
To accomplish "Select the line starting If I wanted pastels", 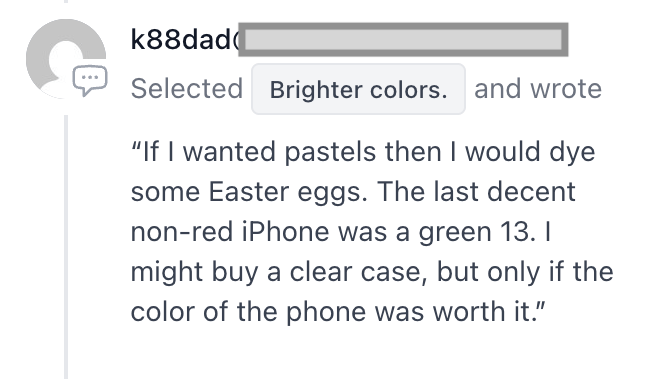I will (363, 152).
